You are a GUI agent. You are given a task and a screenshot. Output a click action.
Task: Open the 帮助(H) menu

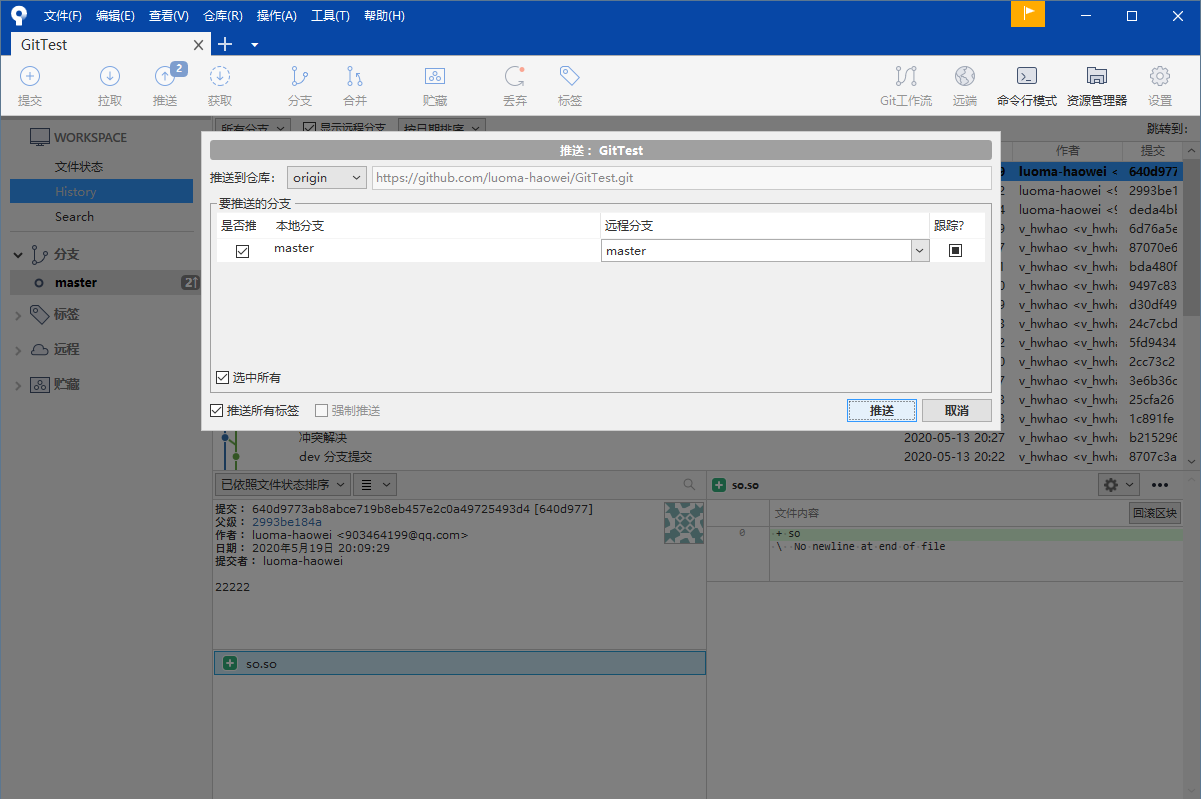384,16
